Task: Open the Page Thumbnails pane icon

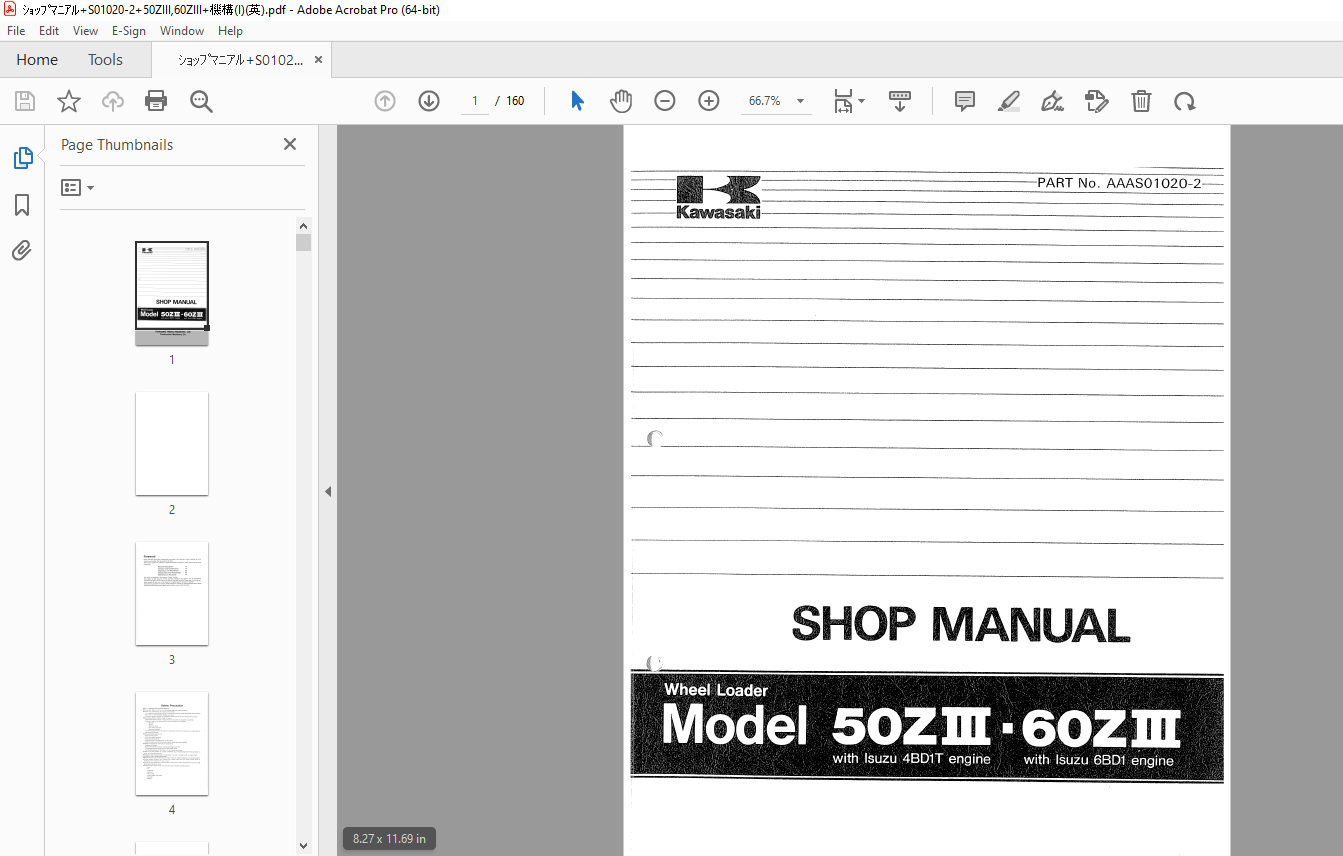Action: [x=22, y=158]
